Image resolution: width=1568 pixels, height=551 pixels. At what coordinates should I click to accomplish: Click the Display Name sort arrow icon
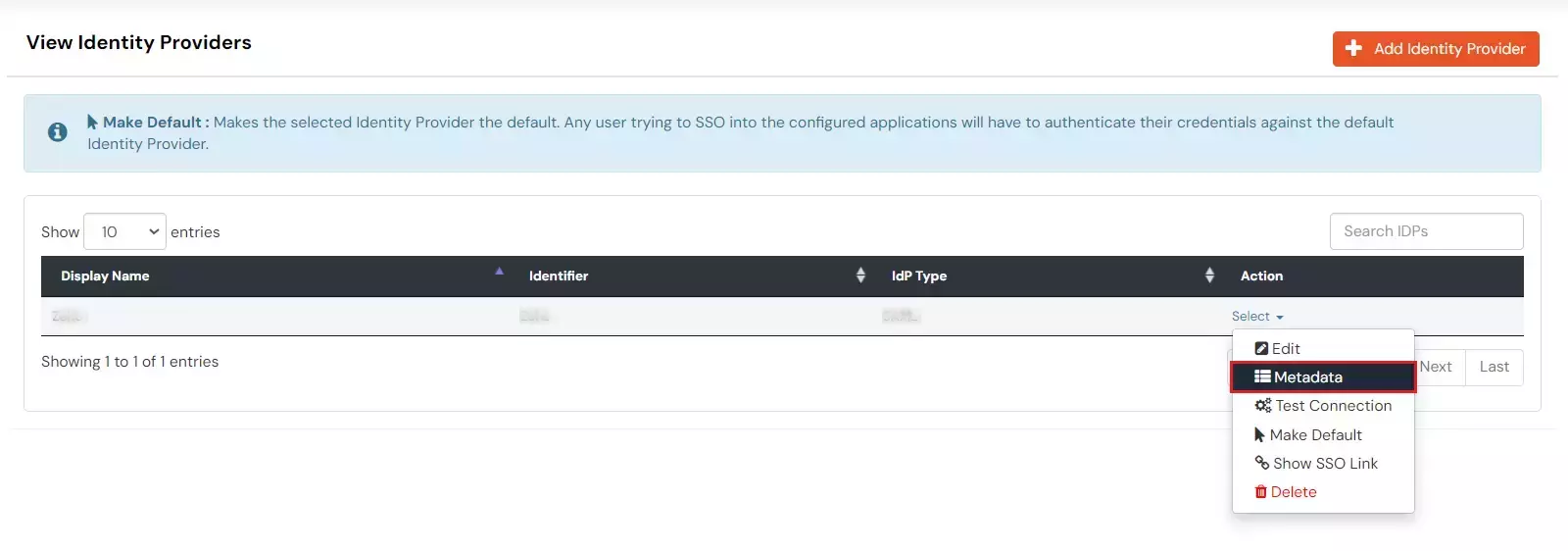499,272
